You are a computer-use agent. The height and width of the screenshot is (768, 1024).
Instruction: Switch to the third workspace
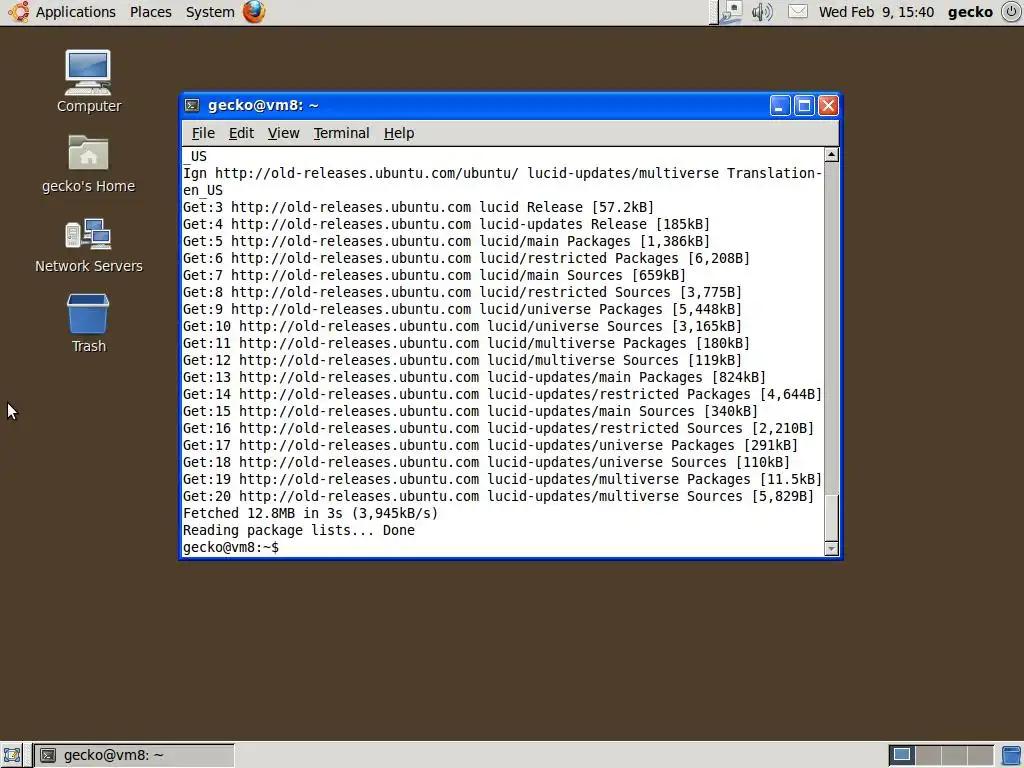click(954, 755)
